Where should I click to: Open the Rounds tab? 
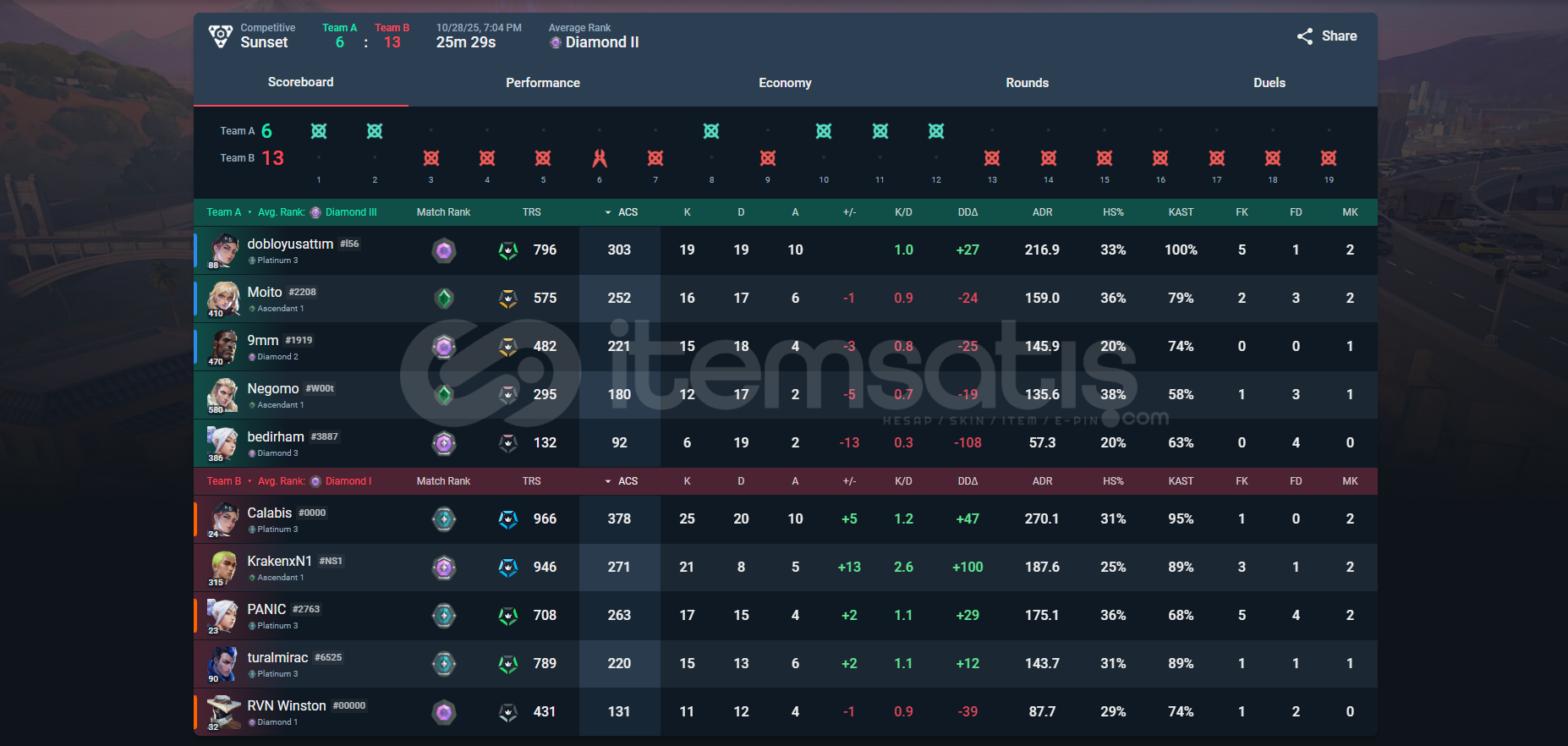pos(1027,83)
